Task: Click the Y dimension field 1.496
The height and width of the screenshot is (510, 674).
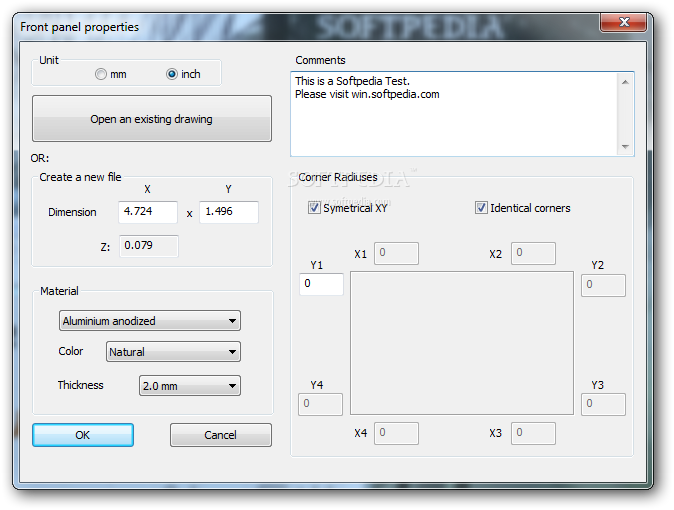Action: tap(229, 212)
